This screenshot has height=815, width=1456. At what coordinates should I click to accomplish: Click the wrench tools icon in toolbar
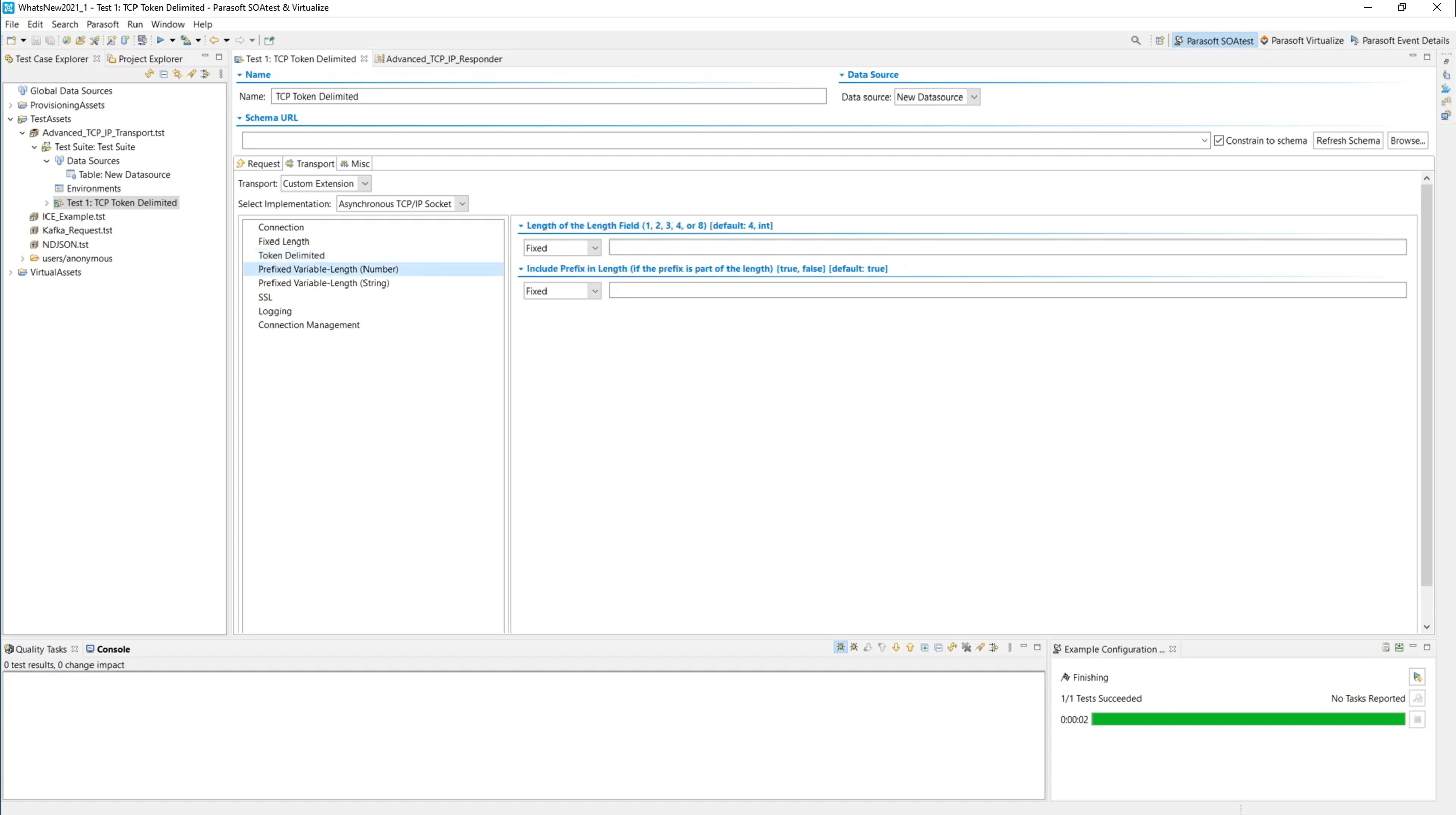pyautogui.click(x=95, y=40)
